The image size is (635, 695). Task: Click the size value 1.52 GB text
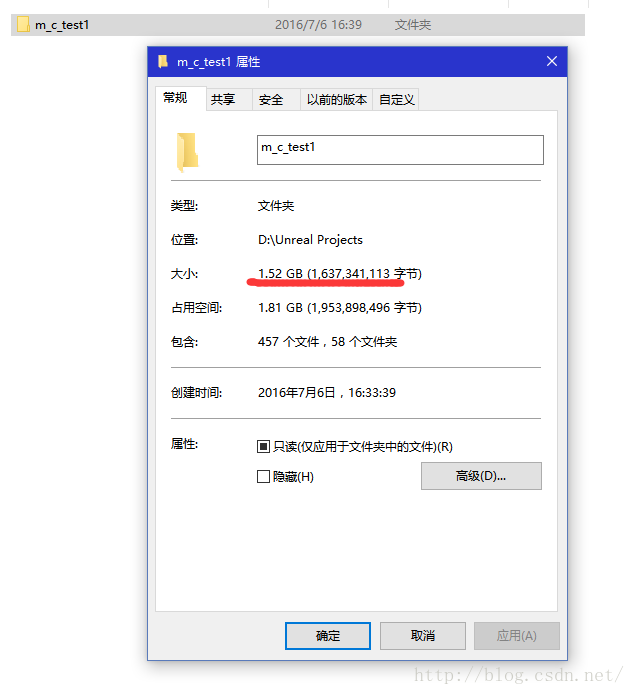(280, 273)
